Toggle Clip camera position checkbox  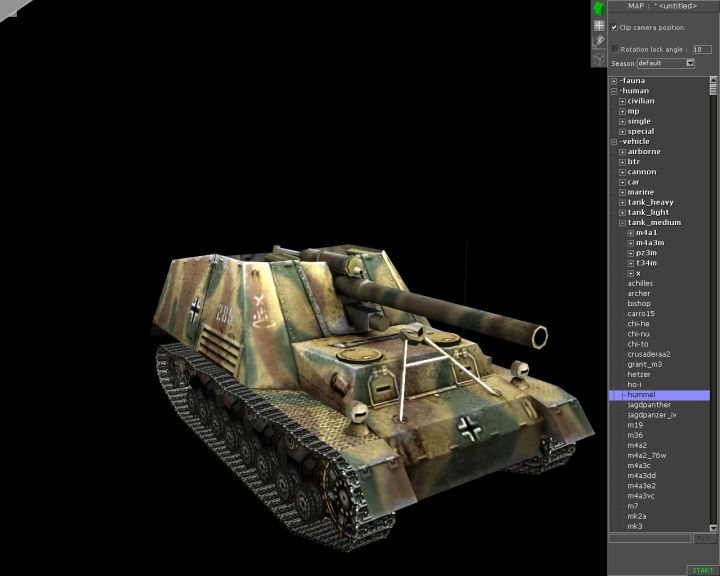point(614,27)
